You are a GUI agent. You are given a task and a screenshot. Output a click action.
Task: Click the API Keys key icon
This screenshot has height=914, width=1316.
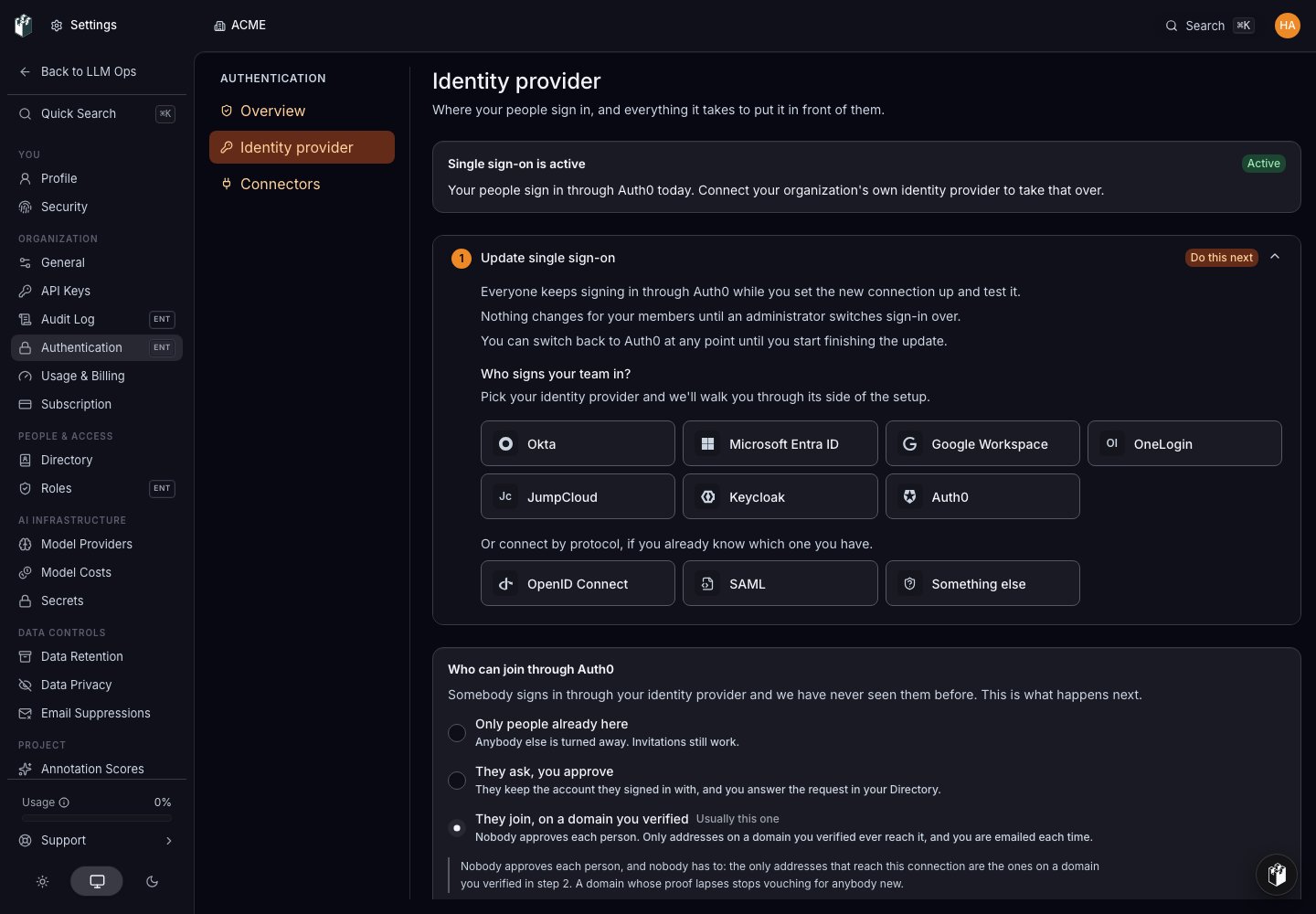(x=26, y=292)
